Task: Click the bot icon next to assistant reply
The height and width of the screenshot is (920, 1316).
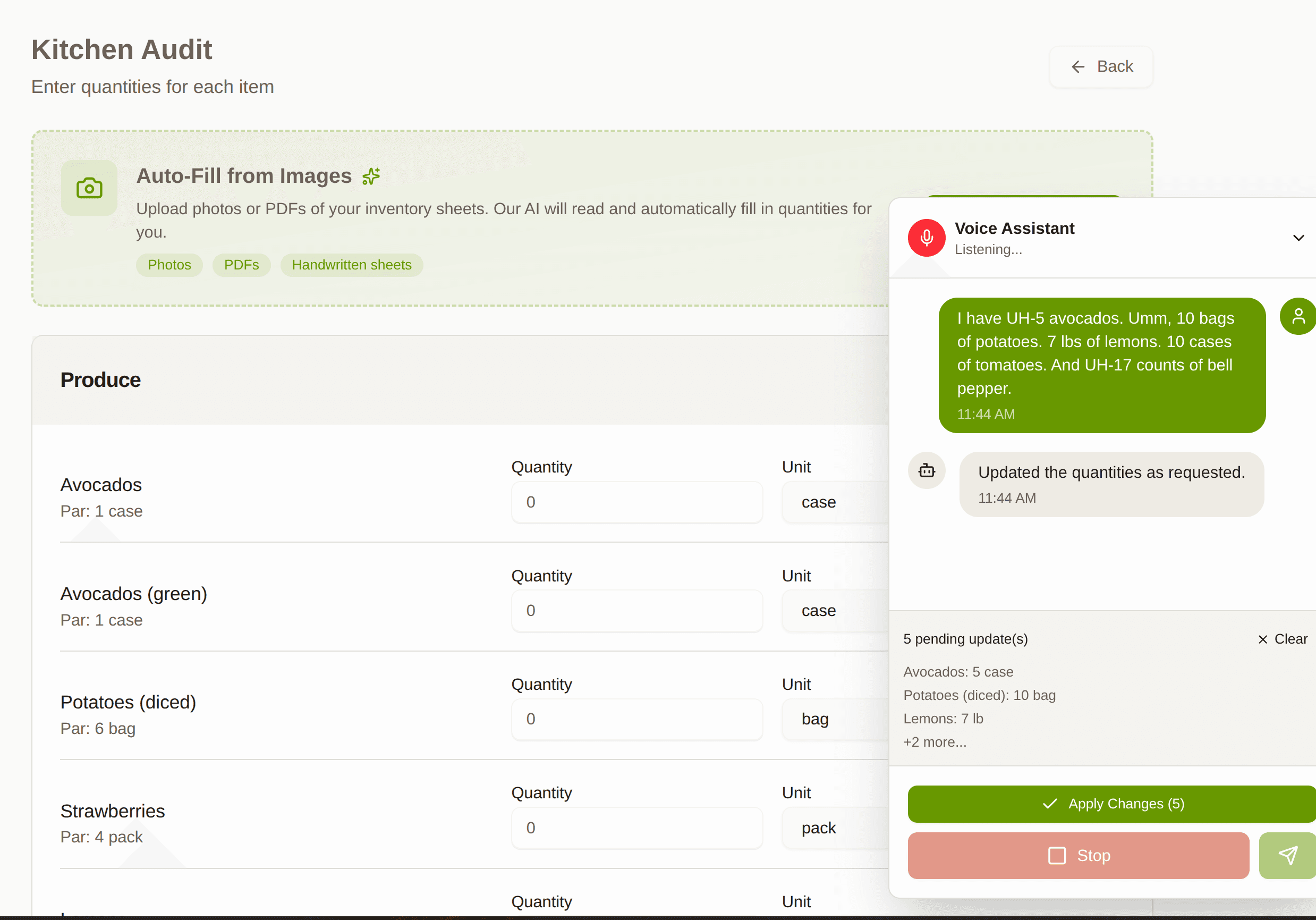Action: (926, 470)
